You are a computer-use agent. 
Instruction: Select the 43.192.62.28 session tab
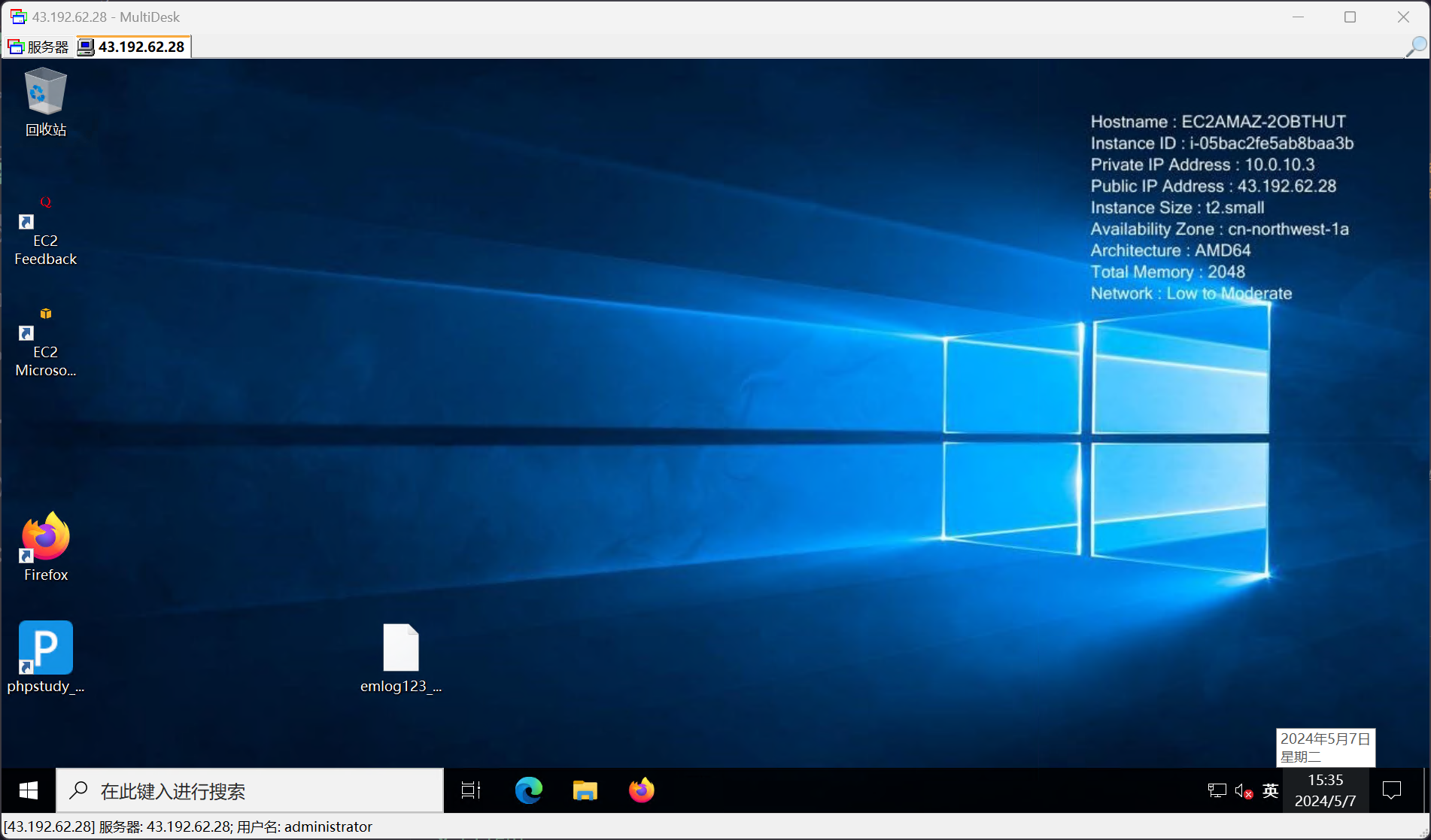tap(133, 47)
